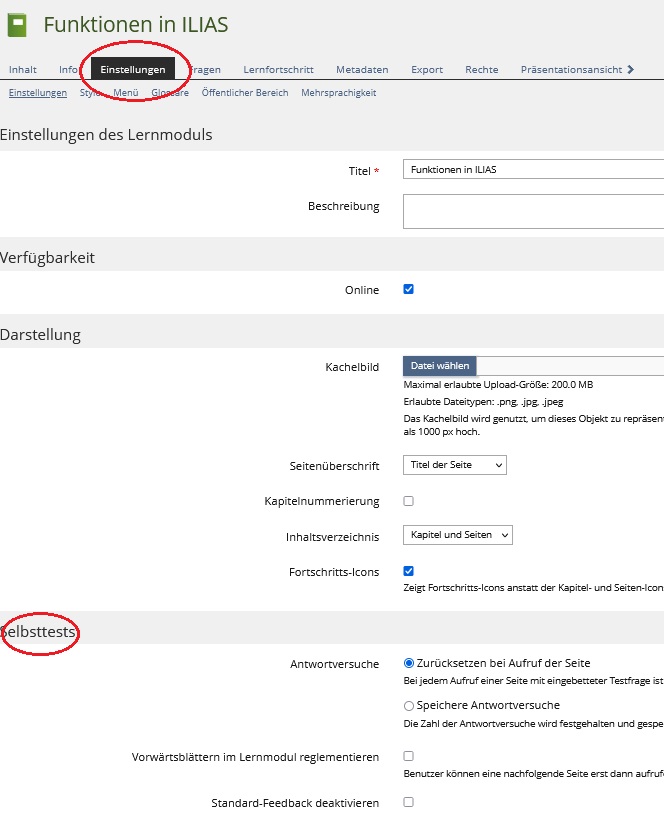Image resolution: width=664 pixels, height=814 pixels.
Task: Focus the Beschreibung text area
Action: point(532,211)
